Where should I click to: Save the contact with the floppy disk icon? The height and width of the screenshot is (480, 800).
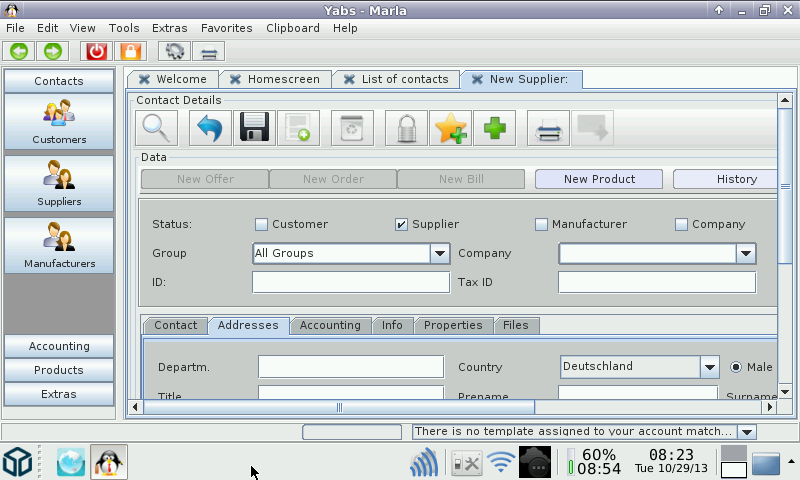click(255, 128)
